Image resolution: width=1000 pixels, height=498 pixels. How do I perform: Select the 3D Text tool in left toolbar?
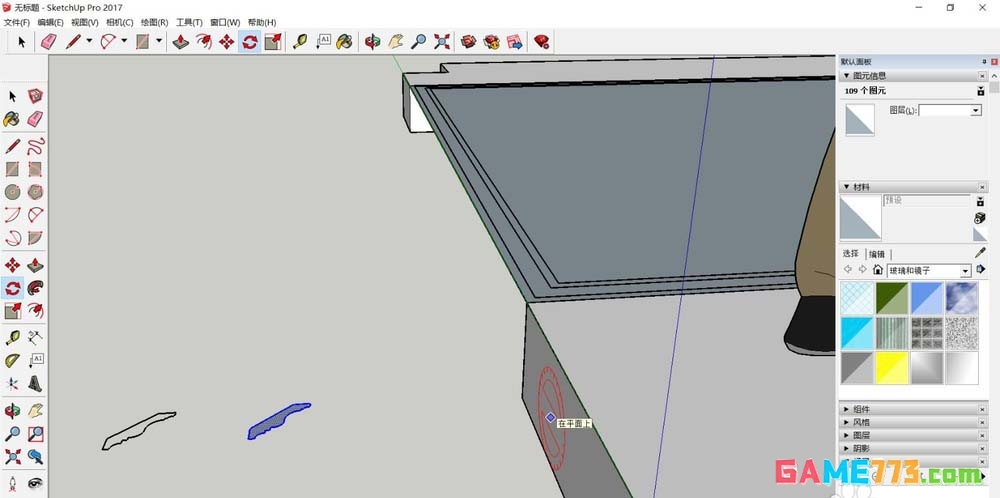[35, 383]
